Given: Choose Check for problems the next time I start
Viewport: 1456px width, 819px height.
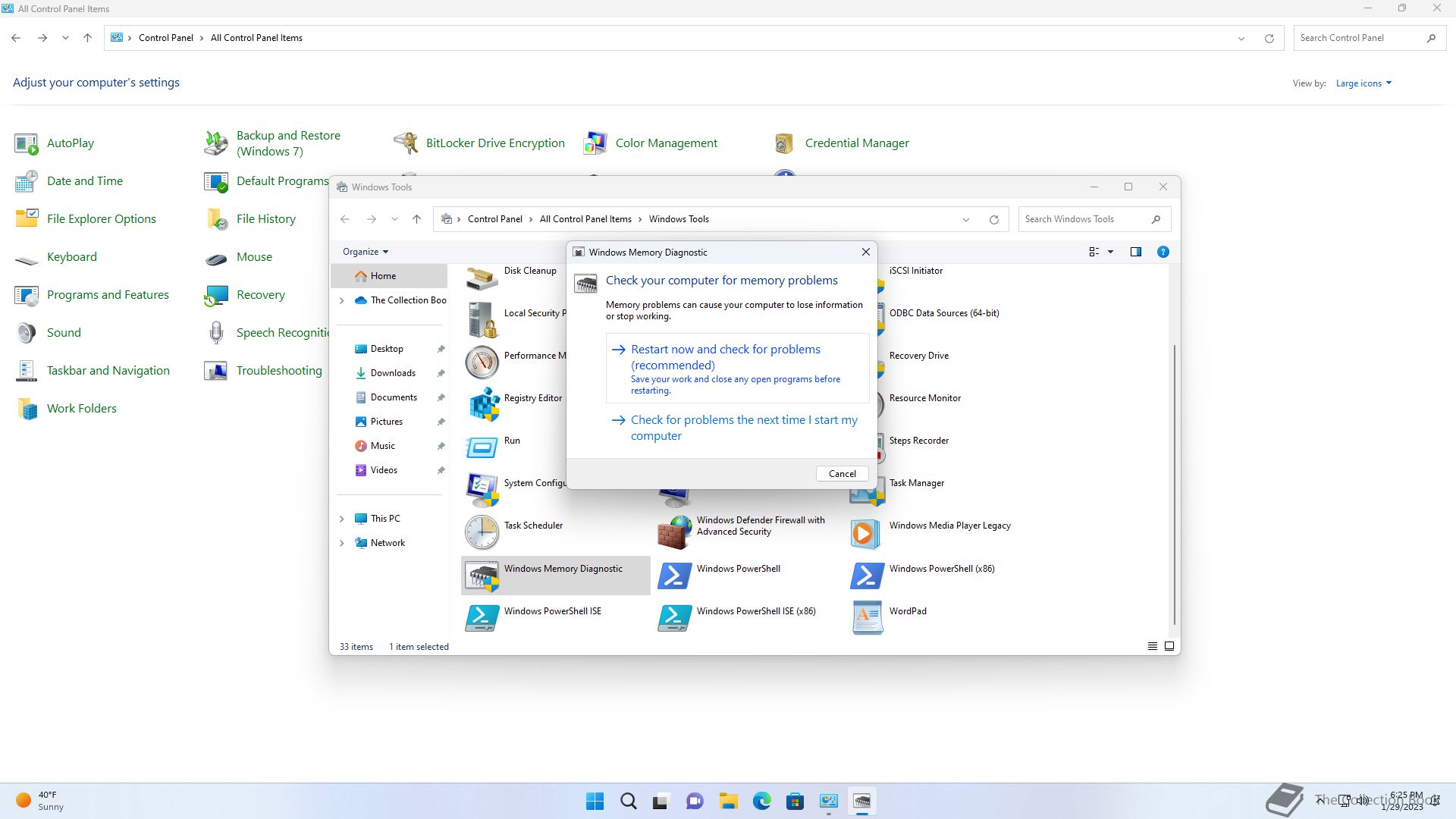Looking at the screenshot, I should pyautogui.click(x=737, y=428).
